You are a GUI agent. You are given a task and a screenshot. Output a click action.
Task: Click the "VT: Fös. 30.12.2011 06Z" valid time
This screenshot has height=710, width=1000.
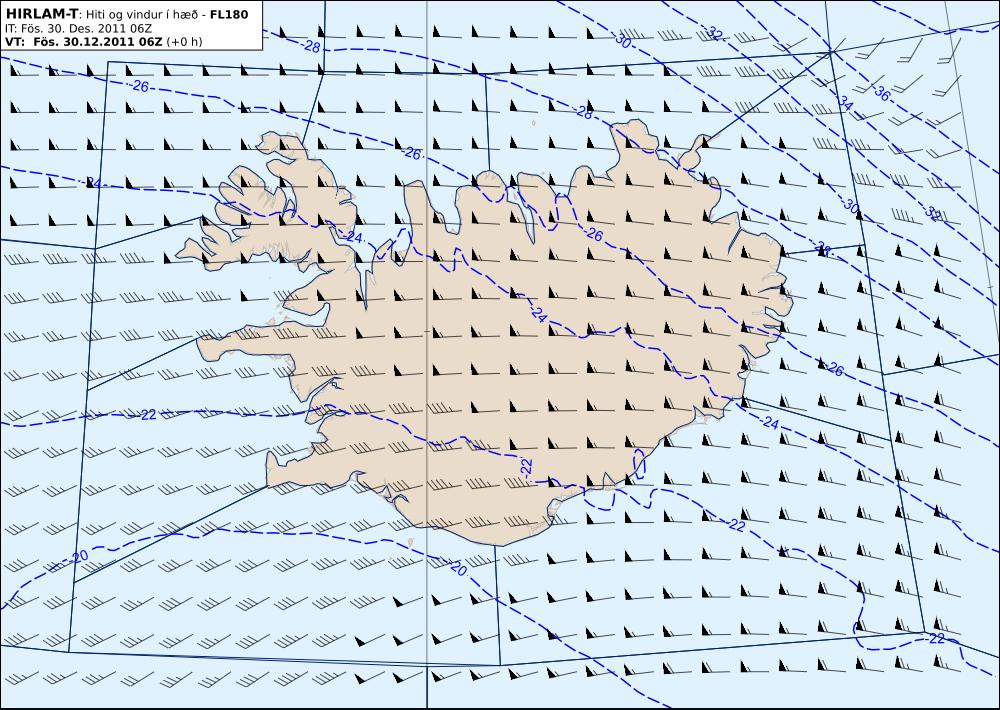[x=84, y=41]
